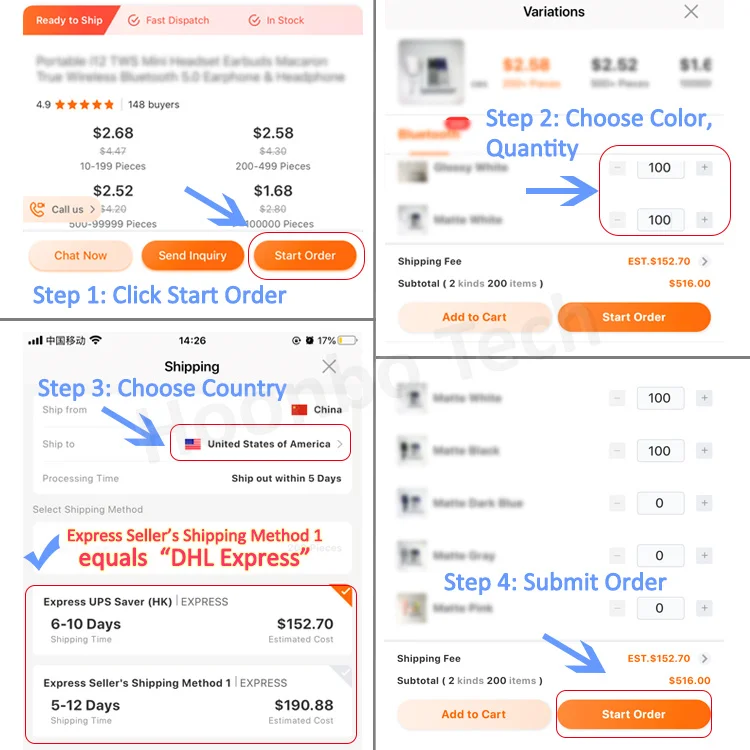
Task: Expand Shipping Fee EST.$152.70 chevron in Variations
Action: pos(704,261)
